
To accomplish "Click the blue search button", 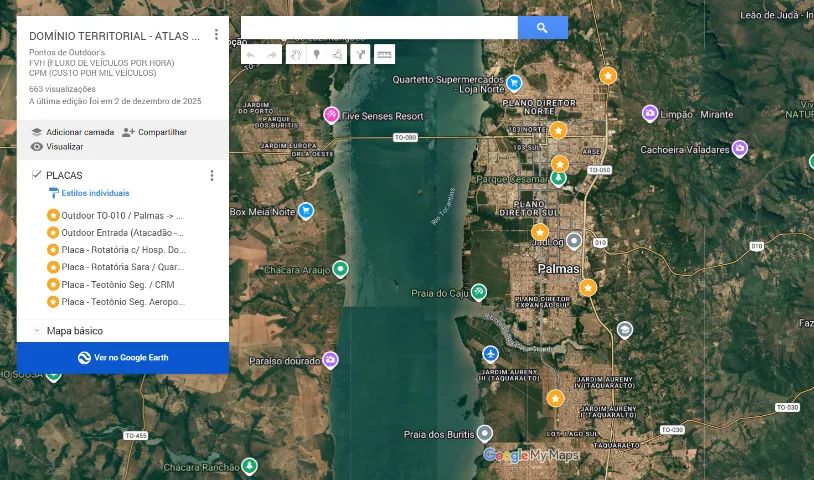I will pyautogui.click(x=542, y=28).
